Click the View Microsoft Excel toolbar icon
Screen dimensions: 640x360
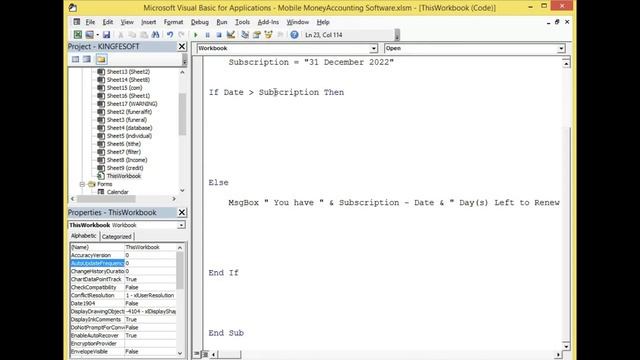click(x=78, y=35)
